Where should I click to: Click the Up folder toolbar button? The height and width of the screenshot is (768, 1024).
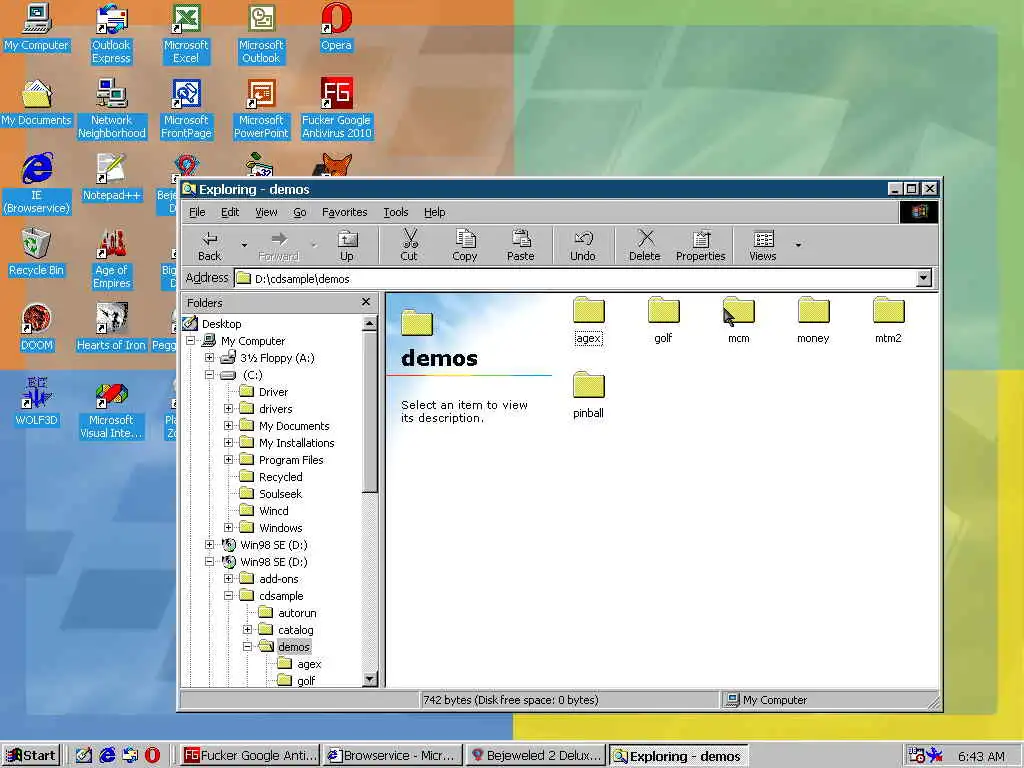pyautogui.click(x=347, y=246)
